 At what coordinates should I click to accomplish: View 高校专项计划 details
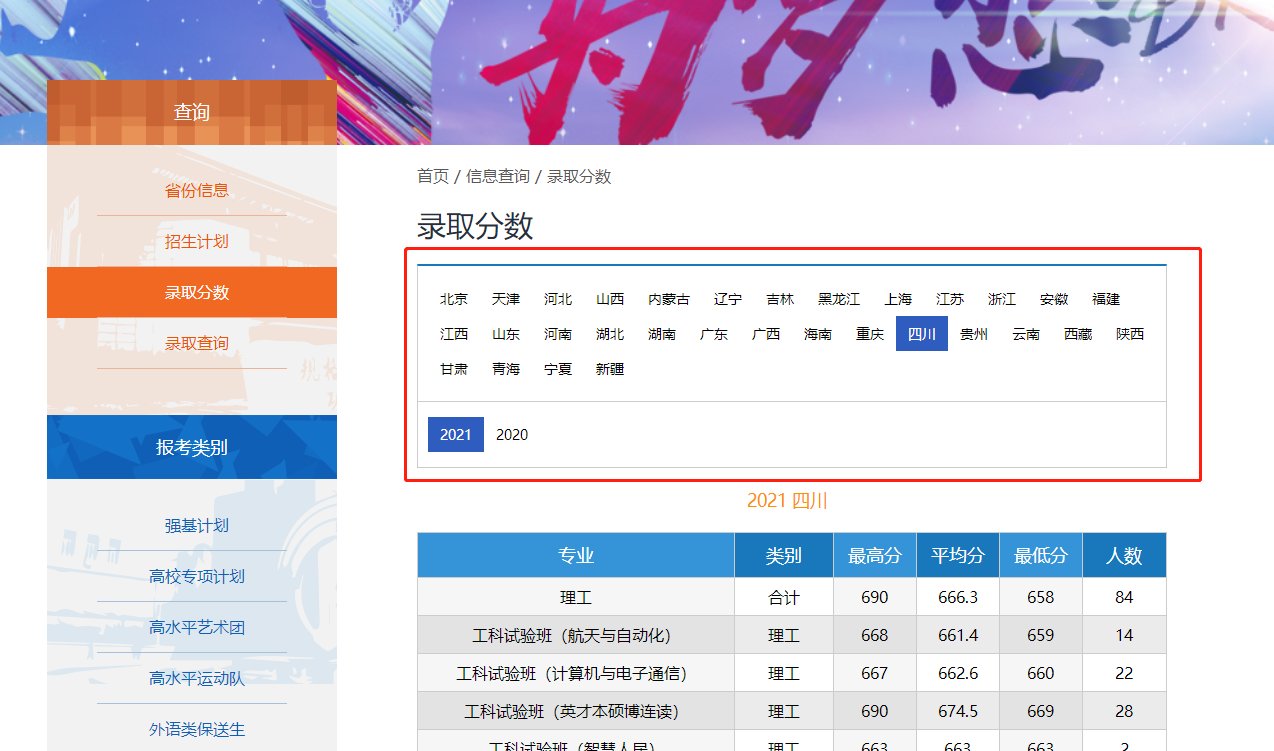pyautogui.click(x=194, y=577)
